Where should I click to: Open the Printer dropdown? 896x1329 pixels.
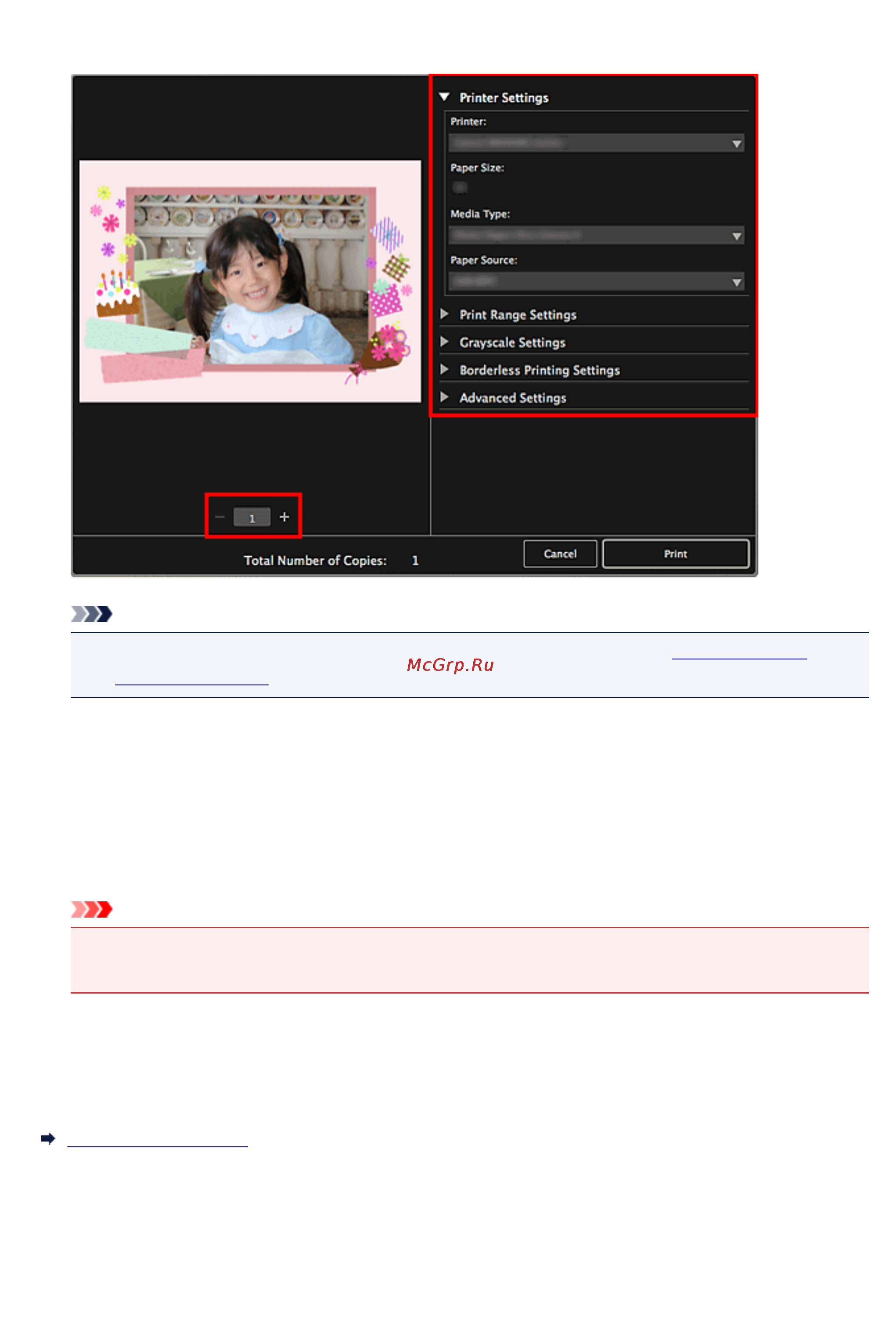pyautogui.click(x=596, y=143)
